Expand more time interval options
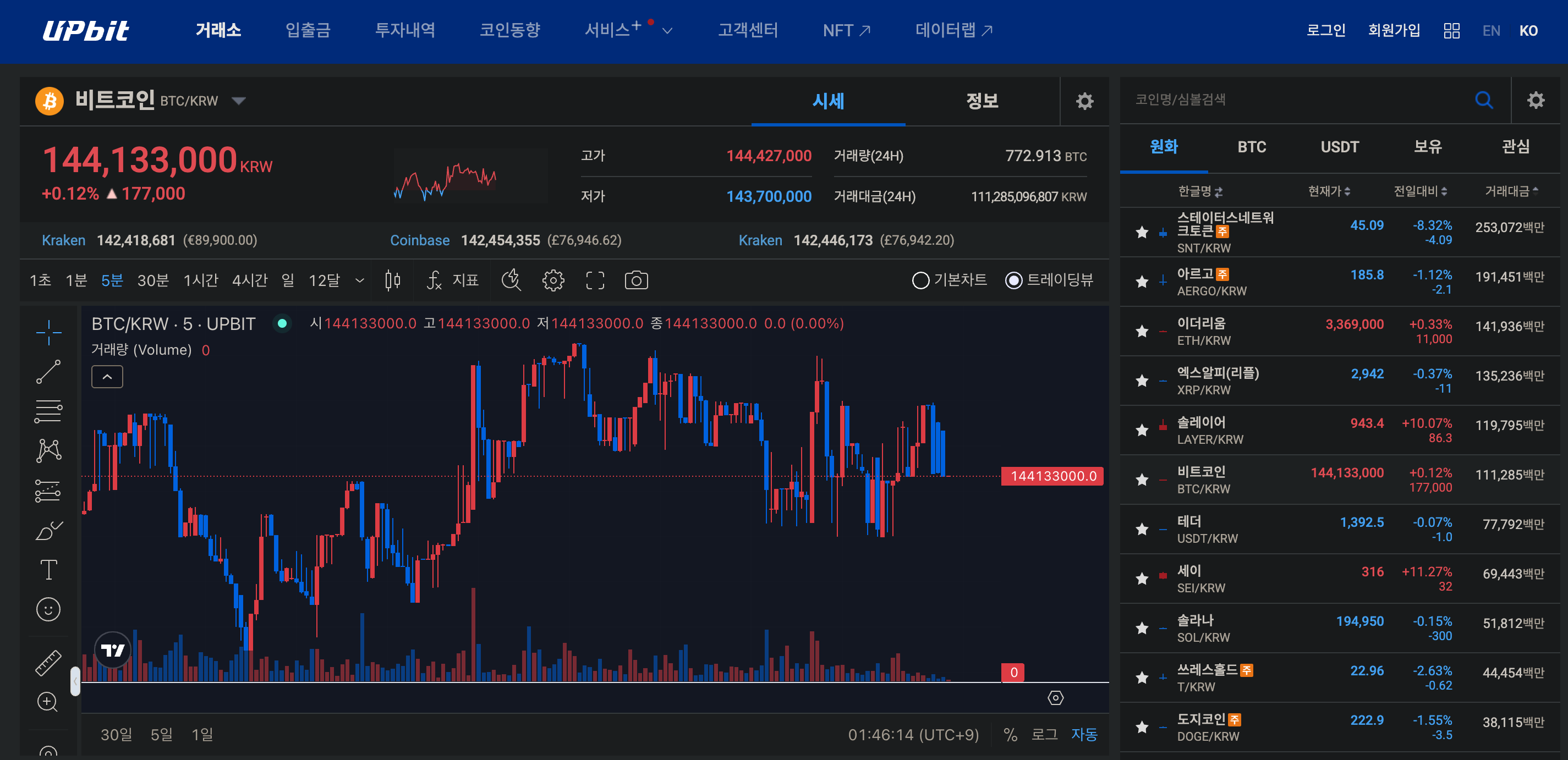 point(360,280)
